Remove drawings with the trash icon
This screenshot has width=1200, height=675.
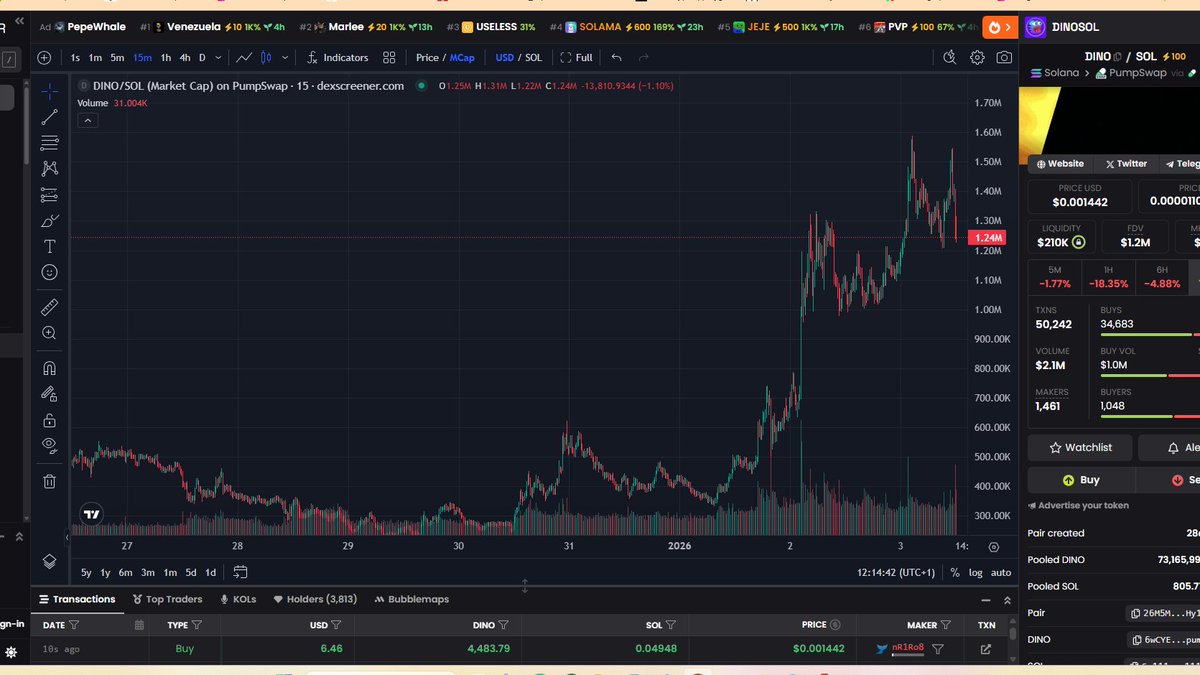click(49, 481)
